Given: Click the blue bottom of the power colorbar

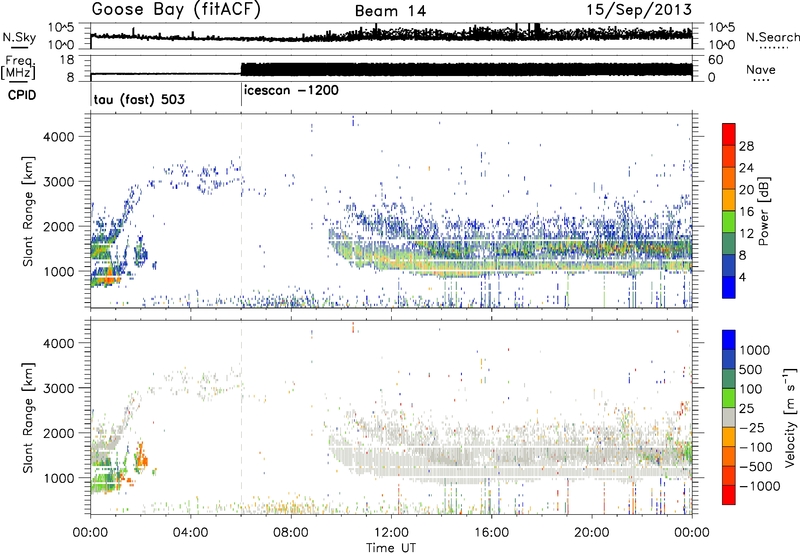Looking at the screenshot, I should point(729,289).
